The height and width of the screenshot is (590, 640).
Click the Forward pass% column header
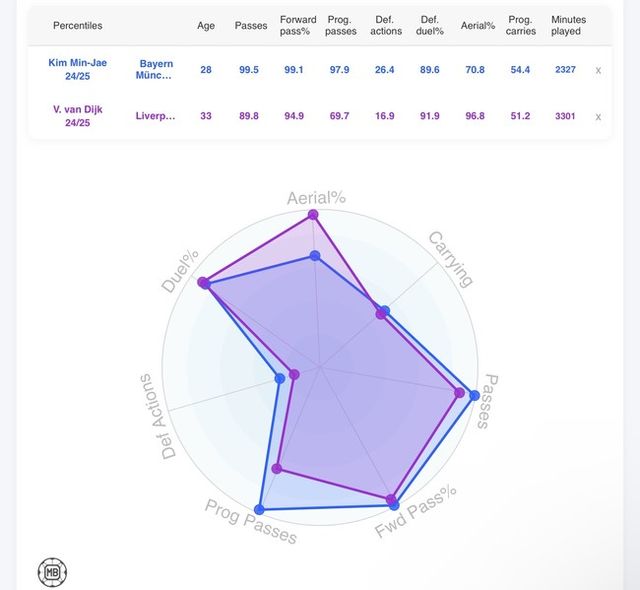pyautogui.click(x=296, y=25)
